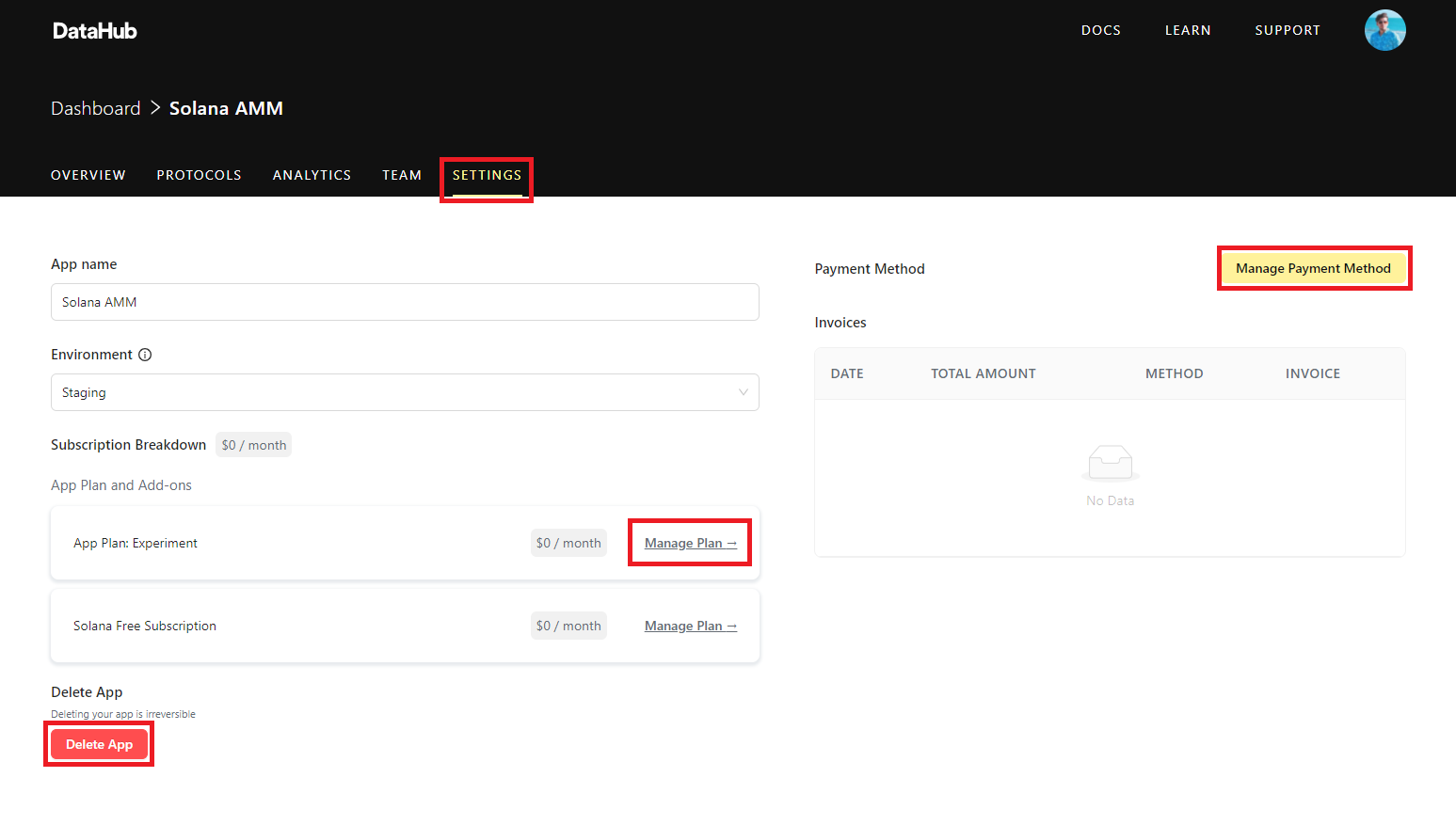Image resolution: width=1456 pixels, height=825 pixels.
Task: Open the Support navigation link
Action: tap(1288, 30)
